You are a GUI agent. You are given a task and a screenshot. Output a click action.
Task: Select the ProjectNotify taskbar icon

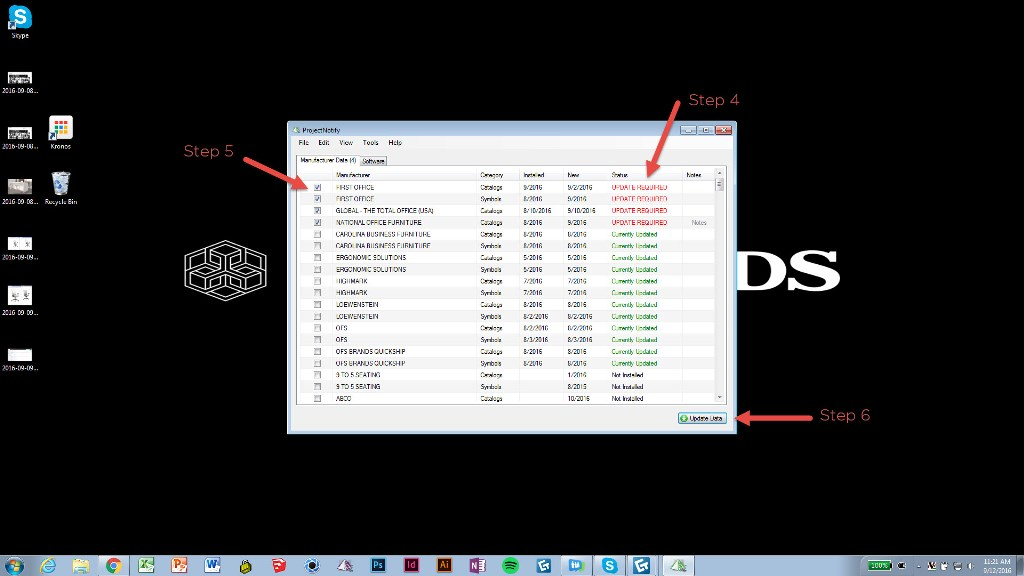point(678,566)
